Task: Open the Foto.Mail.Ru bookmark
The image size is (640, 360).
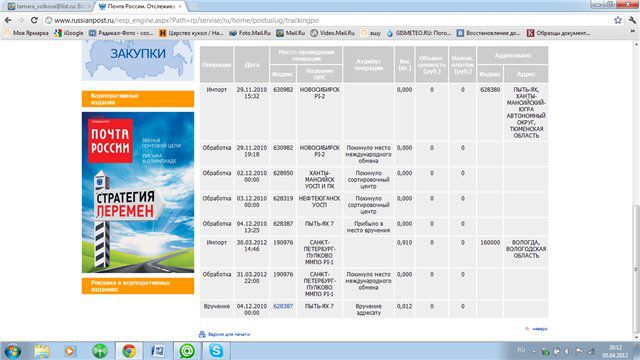Action: coord(250,33)
